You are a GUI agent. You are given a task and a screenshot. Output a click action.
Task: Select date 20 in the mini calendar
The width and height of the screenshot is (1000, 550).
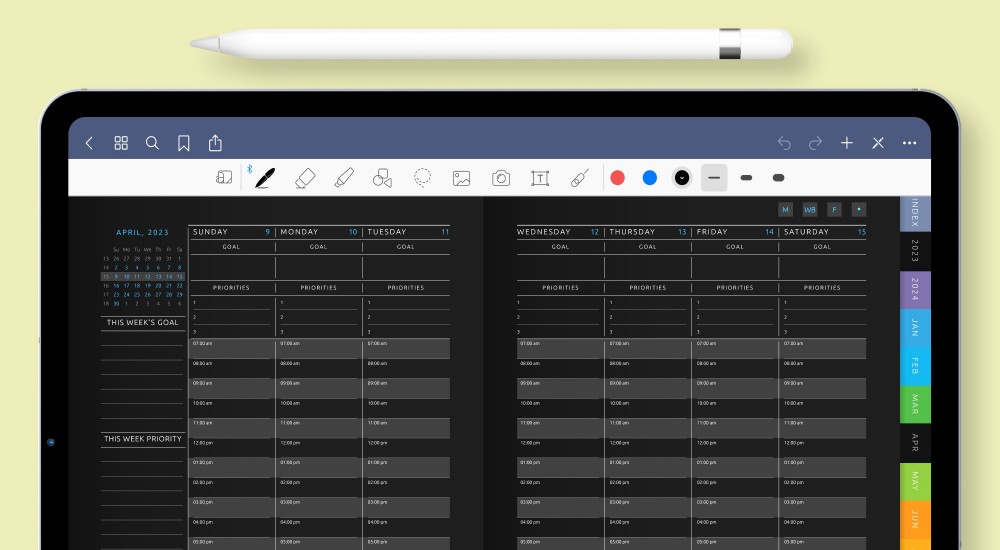158,285
